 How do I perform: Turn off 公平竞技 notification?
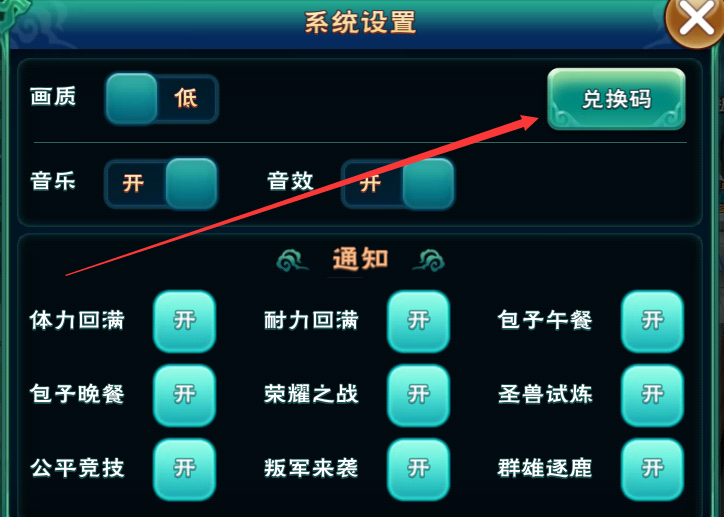point(184,469)
